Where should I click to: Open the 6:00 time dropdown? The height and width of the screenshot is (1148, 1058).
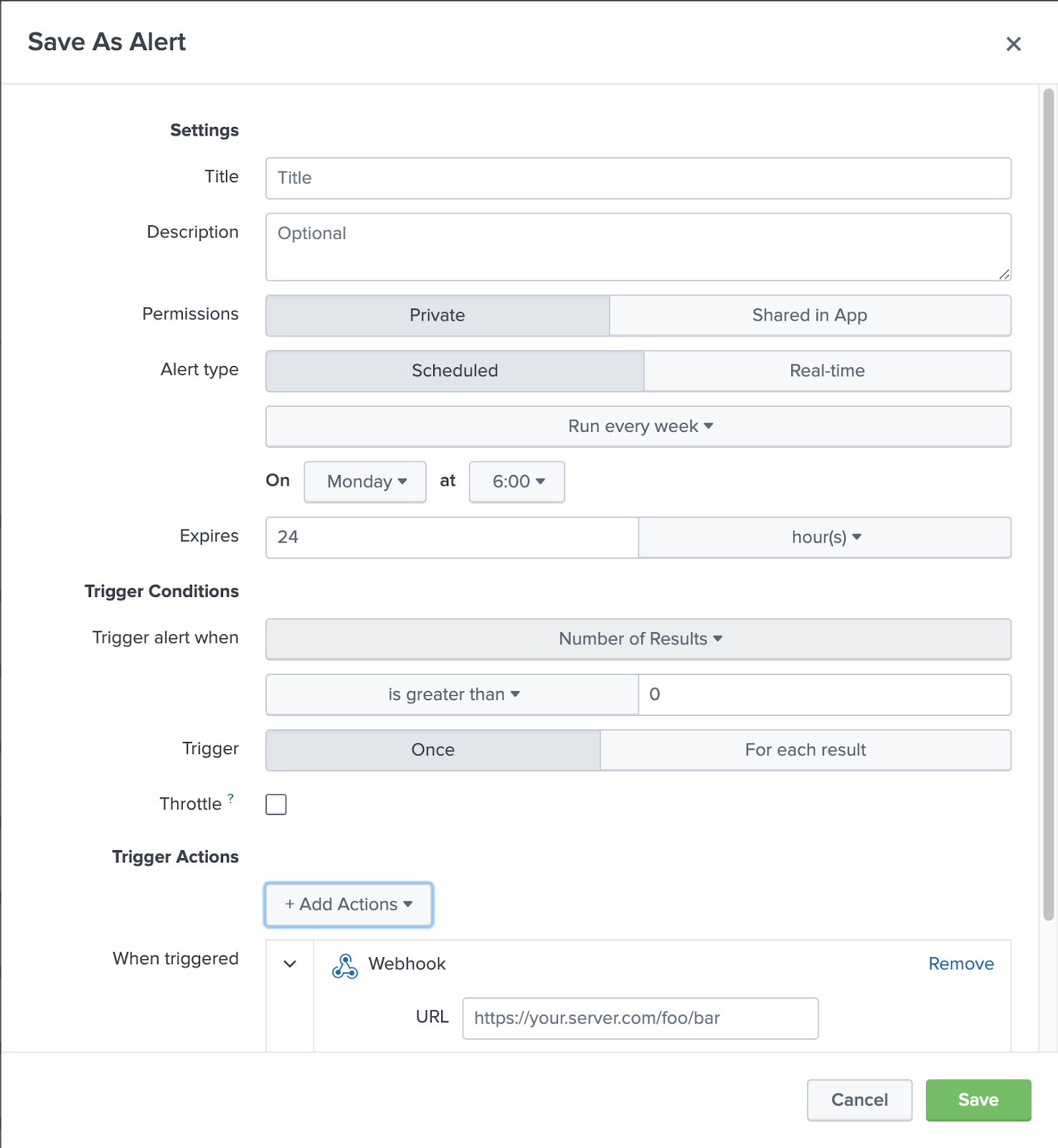(x=517, y=481)
